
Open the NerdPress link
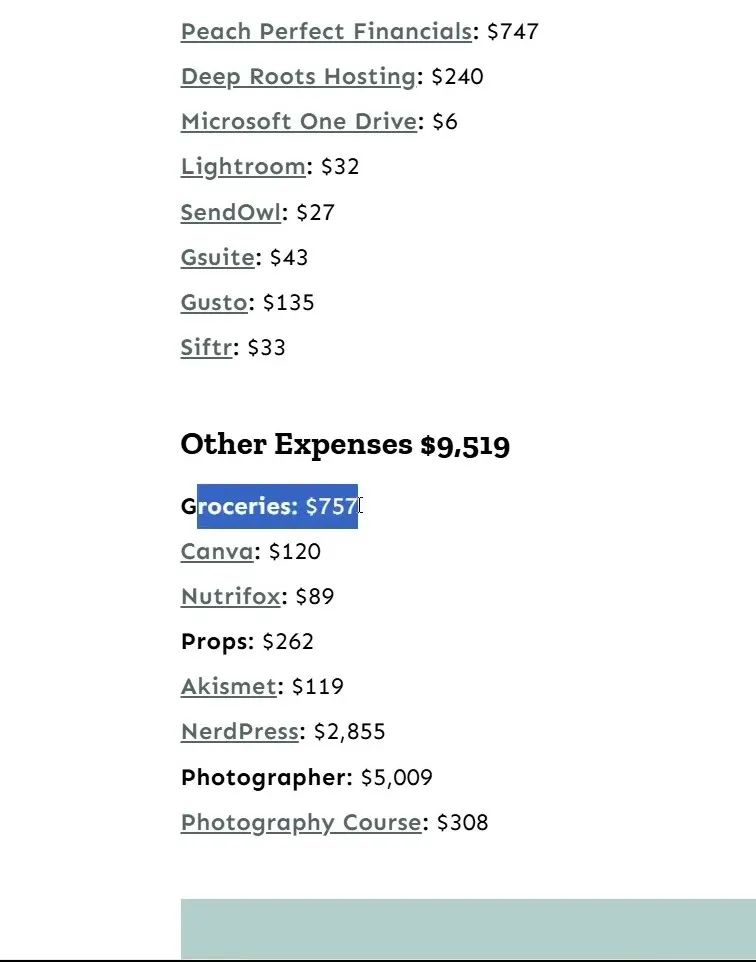point(239,731)
